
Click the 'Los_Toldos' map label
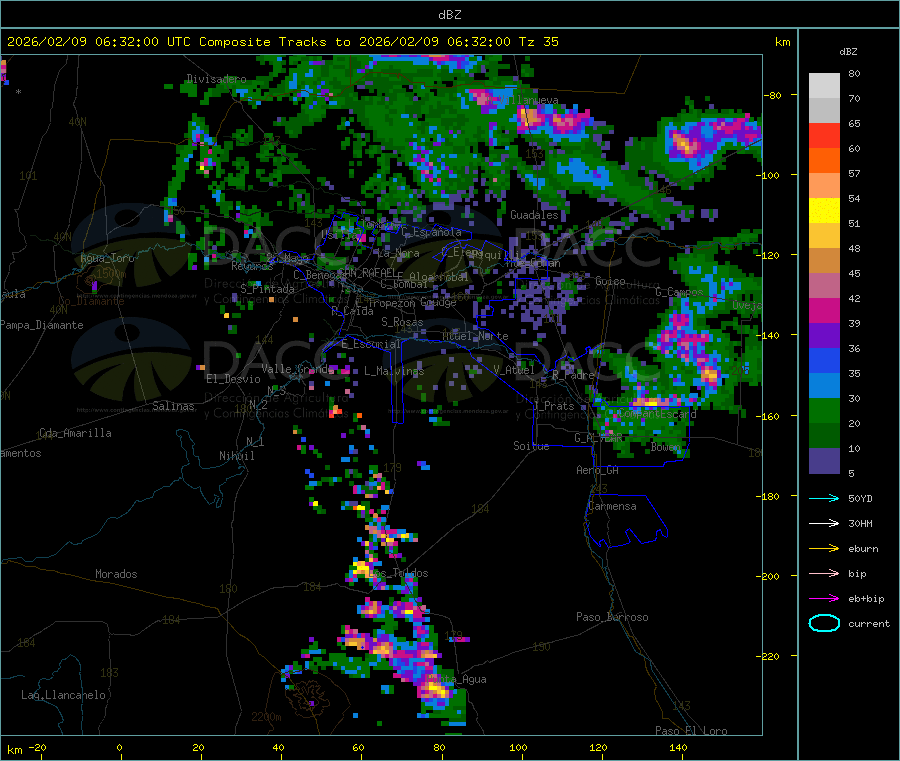(399, 573)
